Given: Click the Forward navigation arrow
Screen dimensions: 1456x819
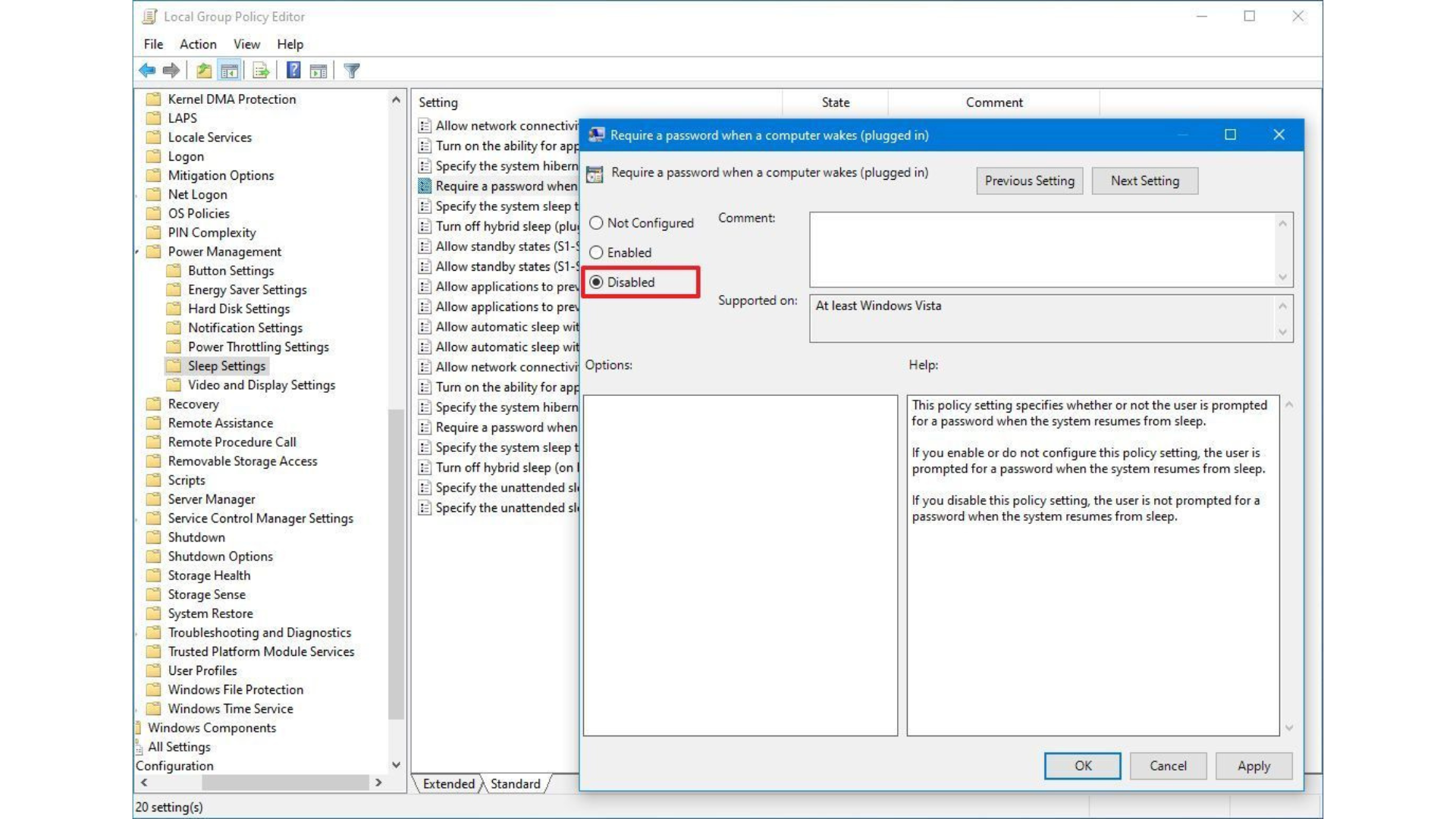Looking at the screenshot, I should pyautogui.click(x=171, y=71).
